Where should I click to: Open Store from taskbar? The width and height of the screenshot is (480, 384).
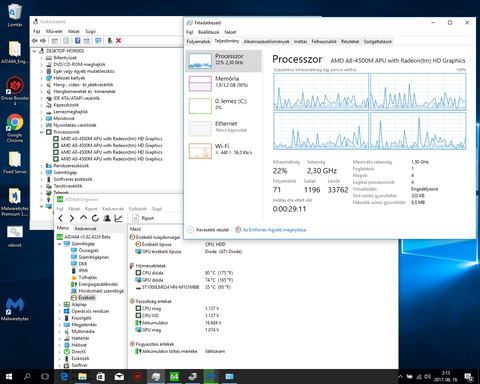[100, 377]
